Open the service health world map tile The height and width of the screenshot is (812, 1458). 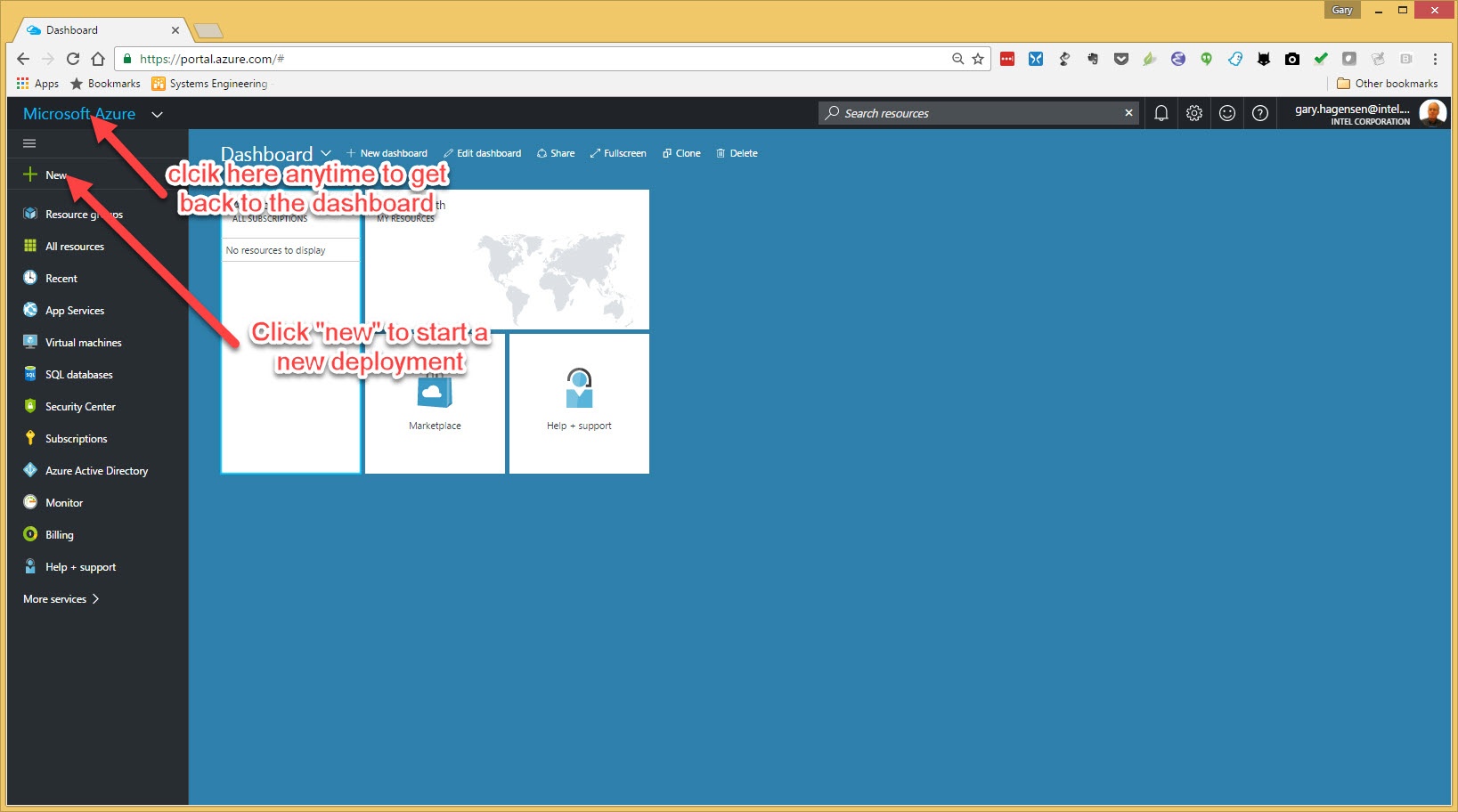507,259
